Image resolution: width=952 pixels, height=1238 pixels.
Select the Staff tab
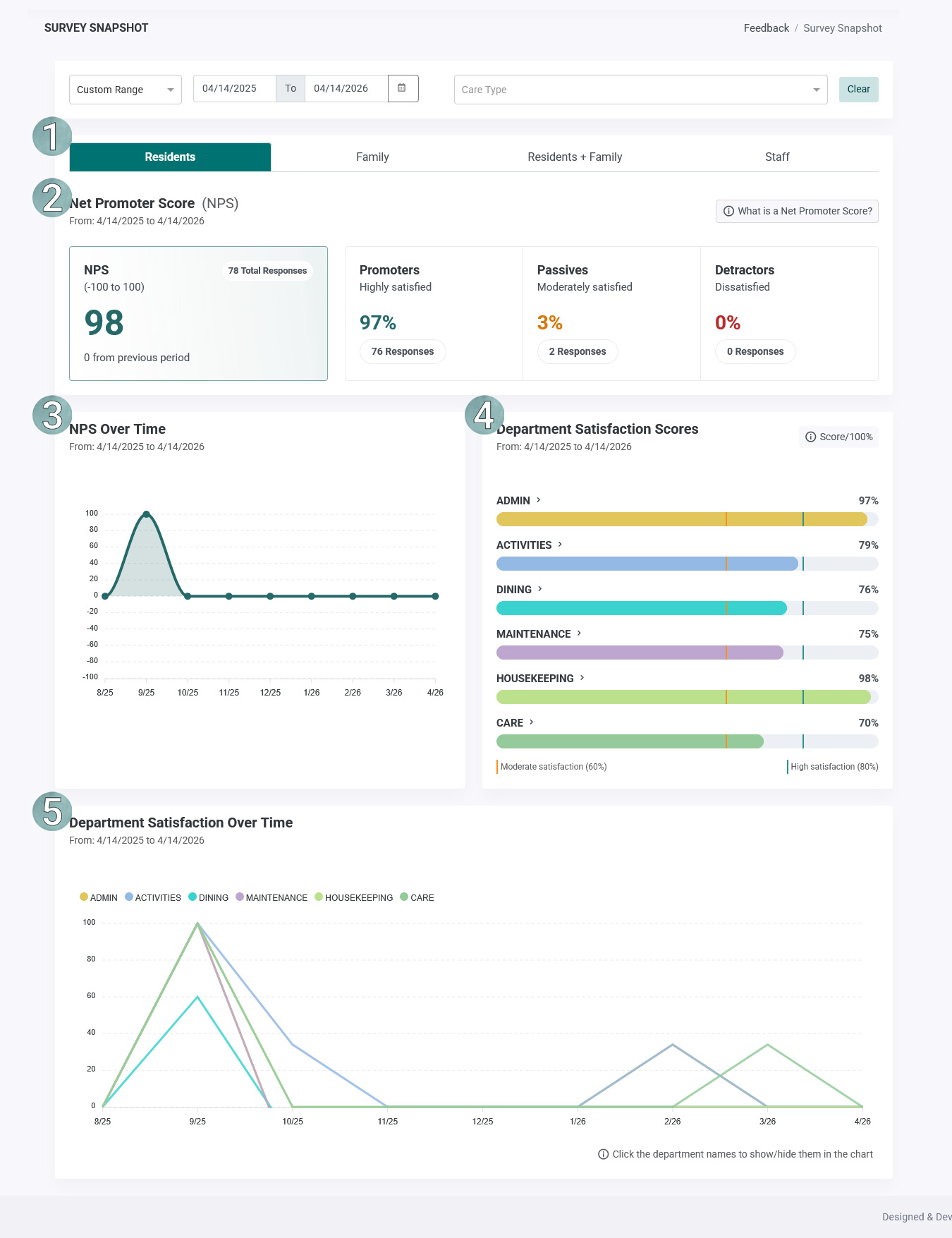click(777, 157)
